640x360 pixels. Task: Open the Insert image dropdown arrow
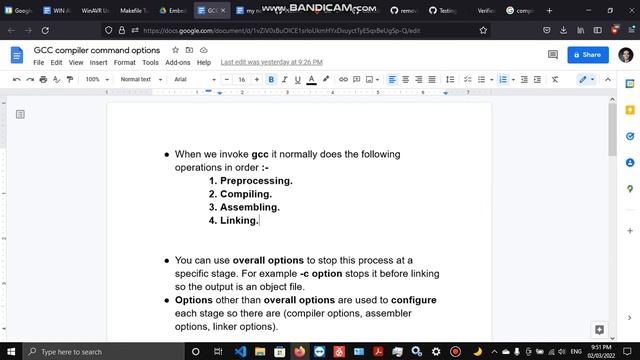pyautogui.click(x=378, y=80)
